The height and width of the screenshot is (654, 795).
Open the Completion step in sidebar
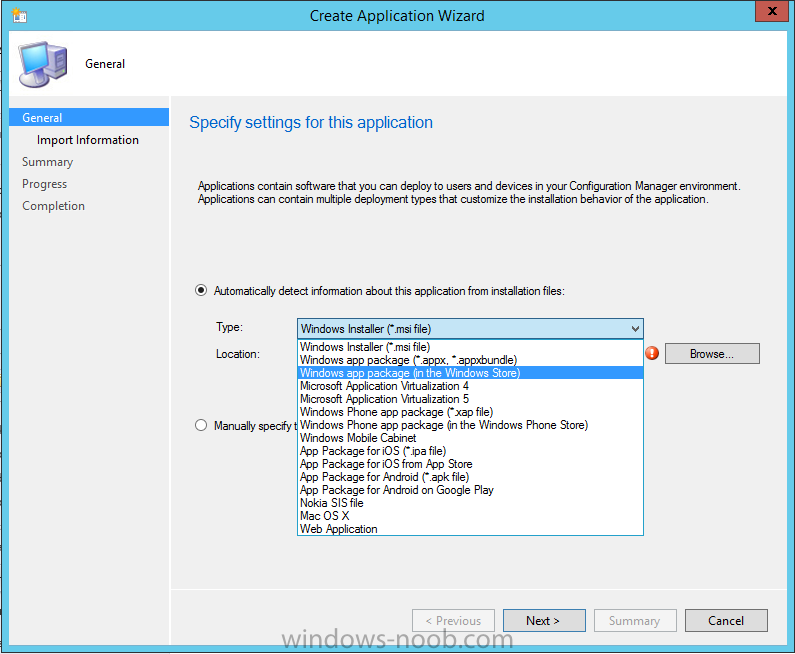53,206
